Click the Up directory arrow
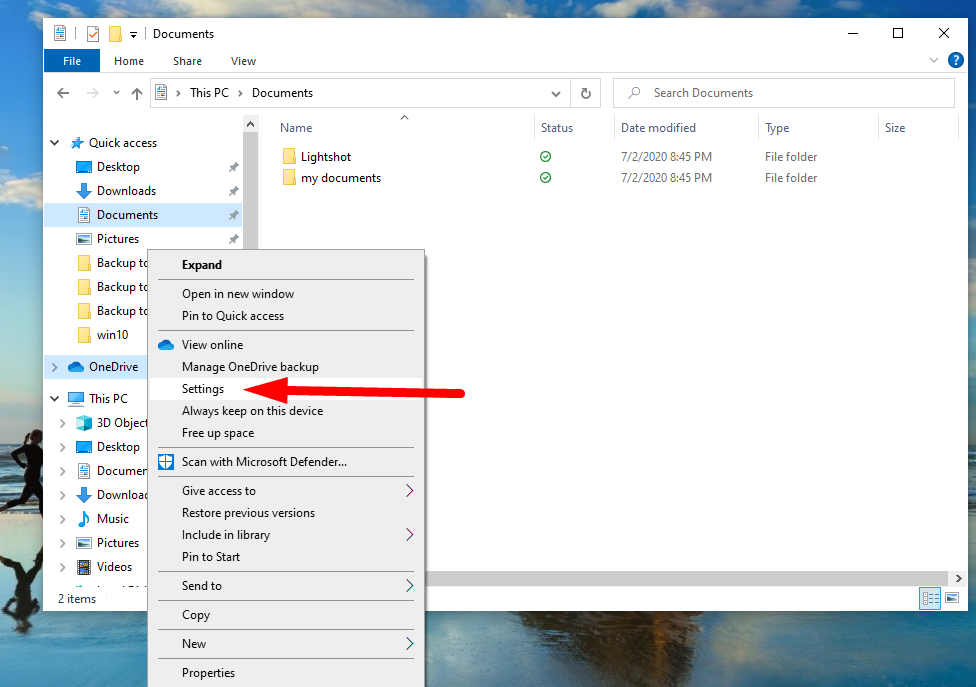Screen dimensions: 976x687 tap(137, 93)
